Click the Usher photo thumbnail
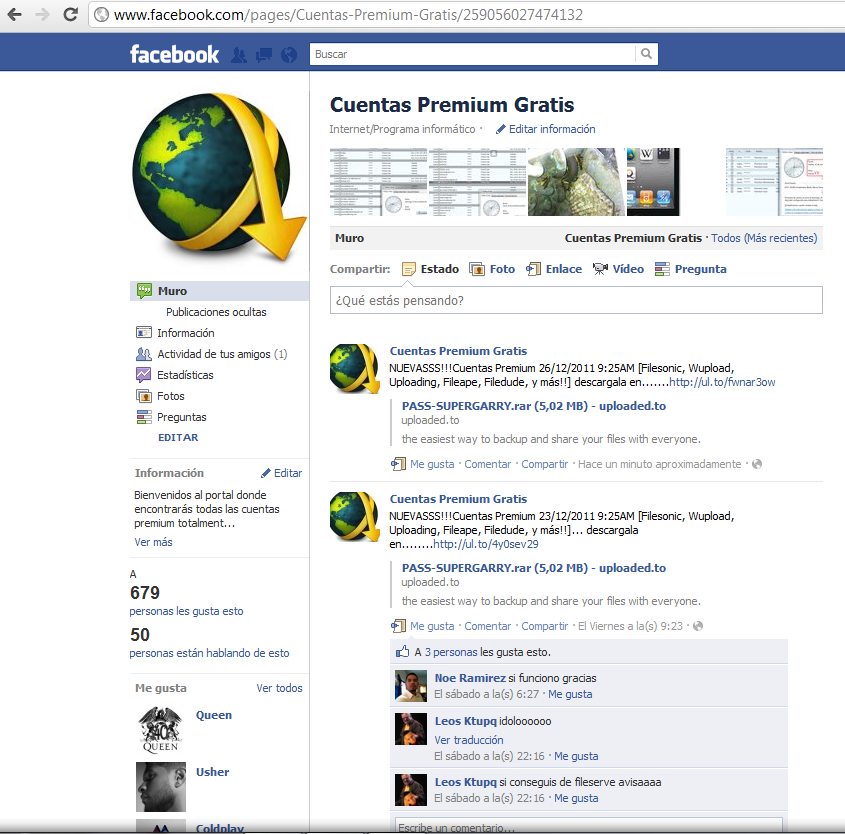The image size is (845, 834). tap(161, 787)
